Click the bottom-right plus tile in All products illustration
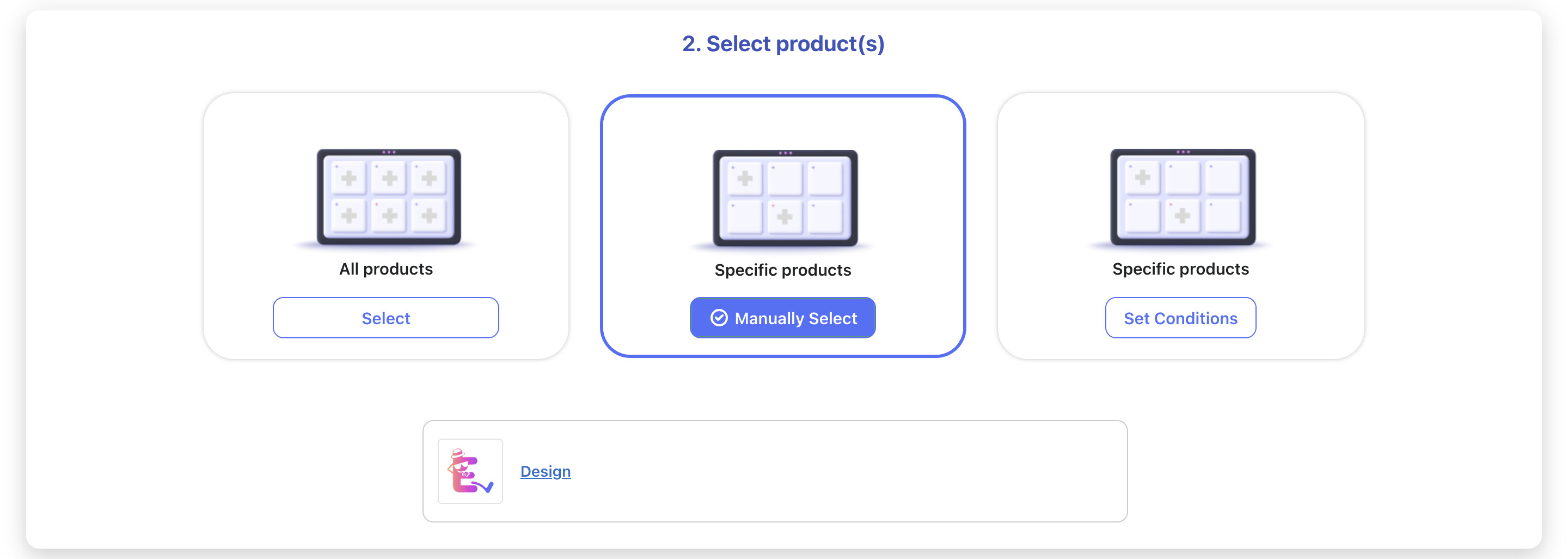Image resolution: width=1568 pixels, height=559 pixels. (x=429, y=215)
